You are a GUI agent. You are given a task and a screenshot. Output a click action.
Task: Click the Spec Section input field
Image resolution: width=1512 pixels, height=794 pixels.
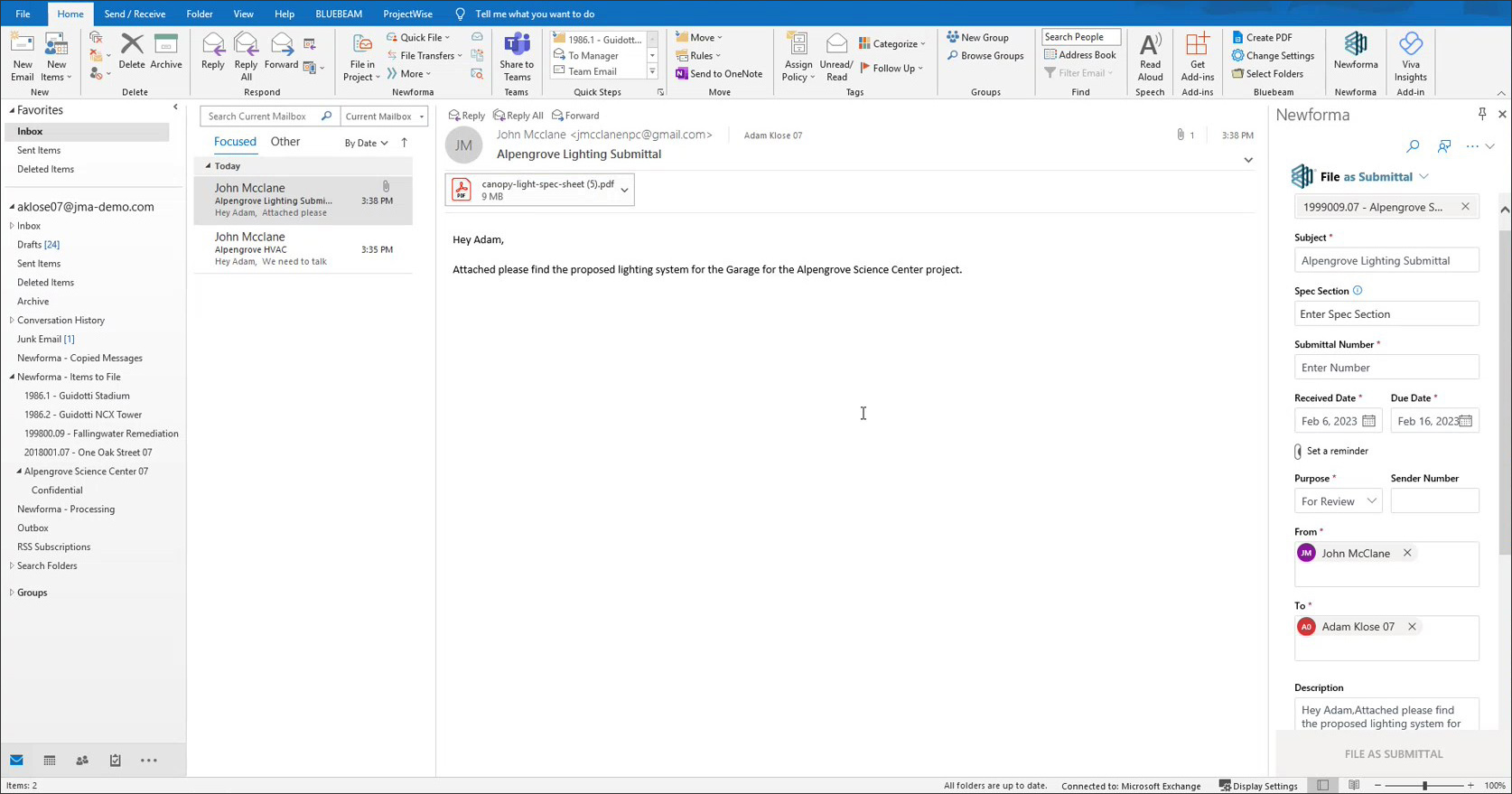(1386, 314)
